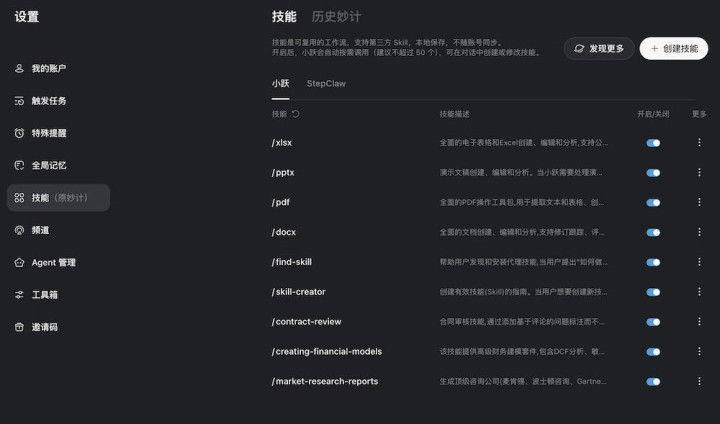Switch off /creating-financial-models skill

[x=653, y=352]
